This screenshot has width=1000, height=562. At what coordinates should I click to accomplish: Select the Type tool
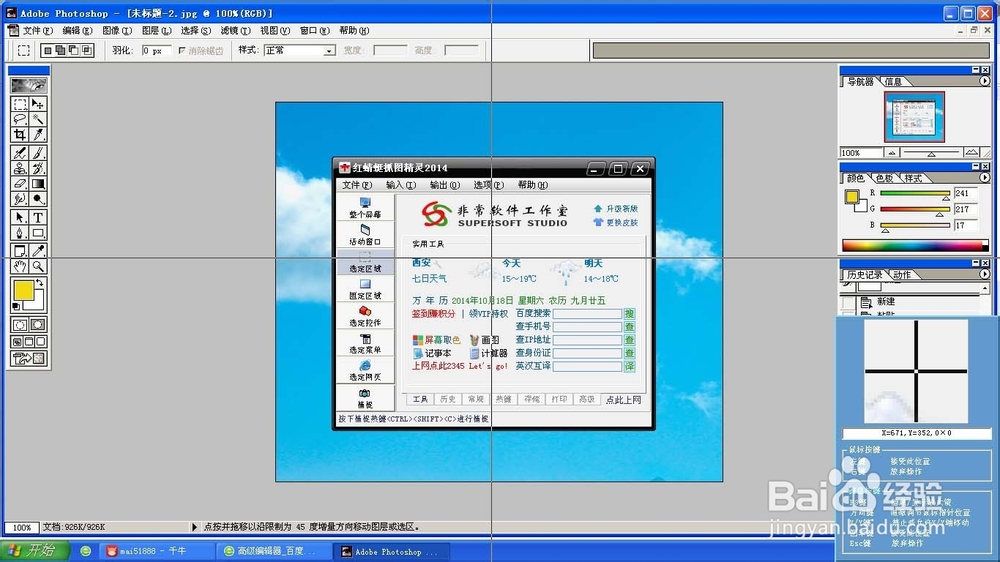click(x=38, y=218)
